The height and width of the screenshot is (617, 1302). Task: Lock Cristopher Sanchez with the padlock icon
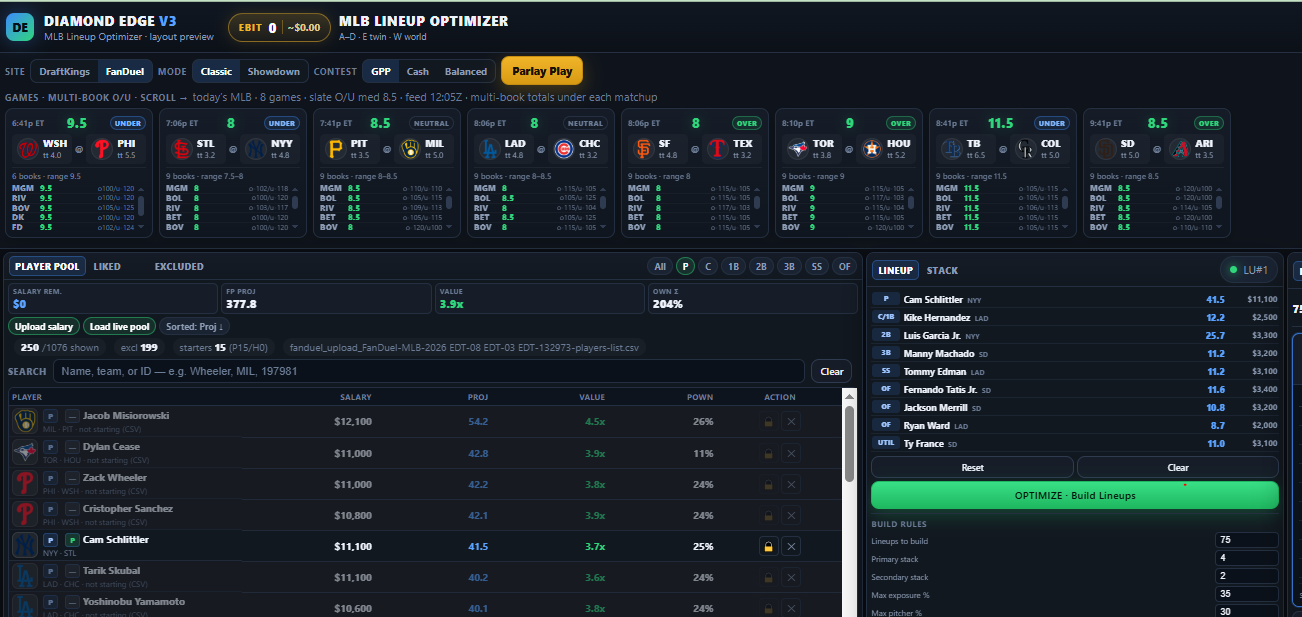pyautogui.click(x=767, y=515)
